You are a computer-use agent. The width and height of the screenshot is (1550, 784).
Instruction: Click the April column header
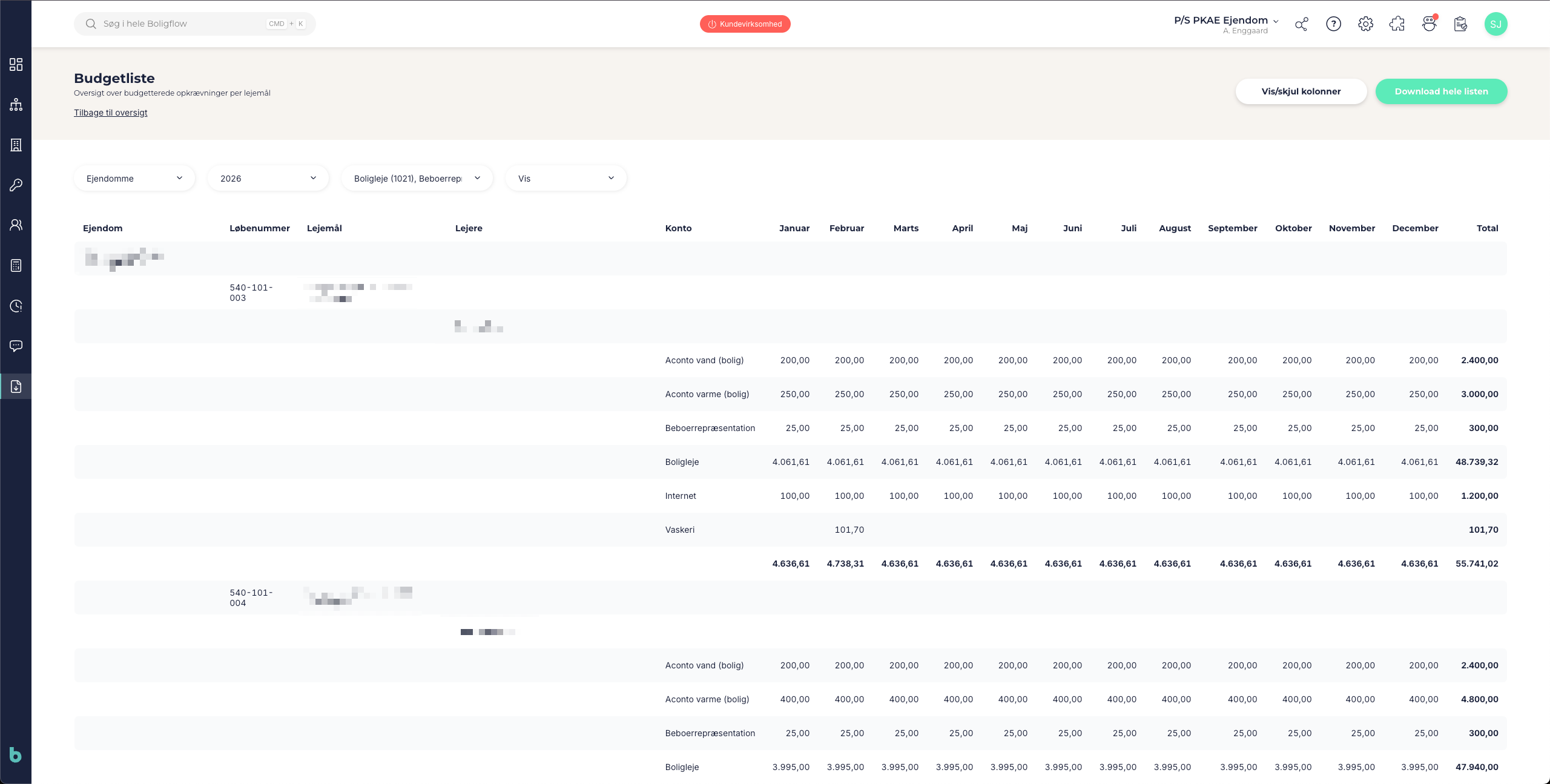pos(962,228)
